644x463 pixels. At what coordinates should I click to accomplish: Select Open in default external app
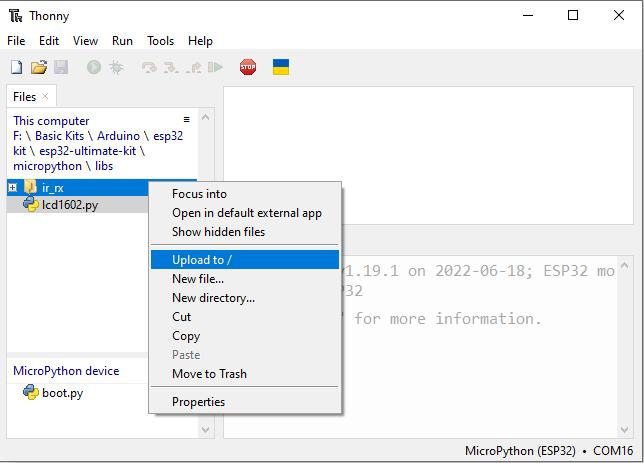[x=245, y=213]
